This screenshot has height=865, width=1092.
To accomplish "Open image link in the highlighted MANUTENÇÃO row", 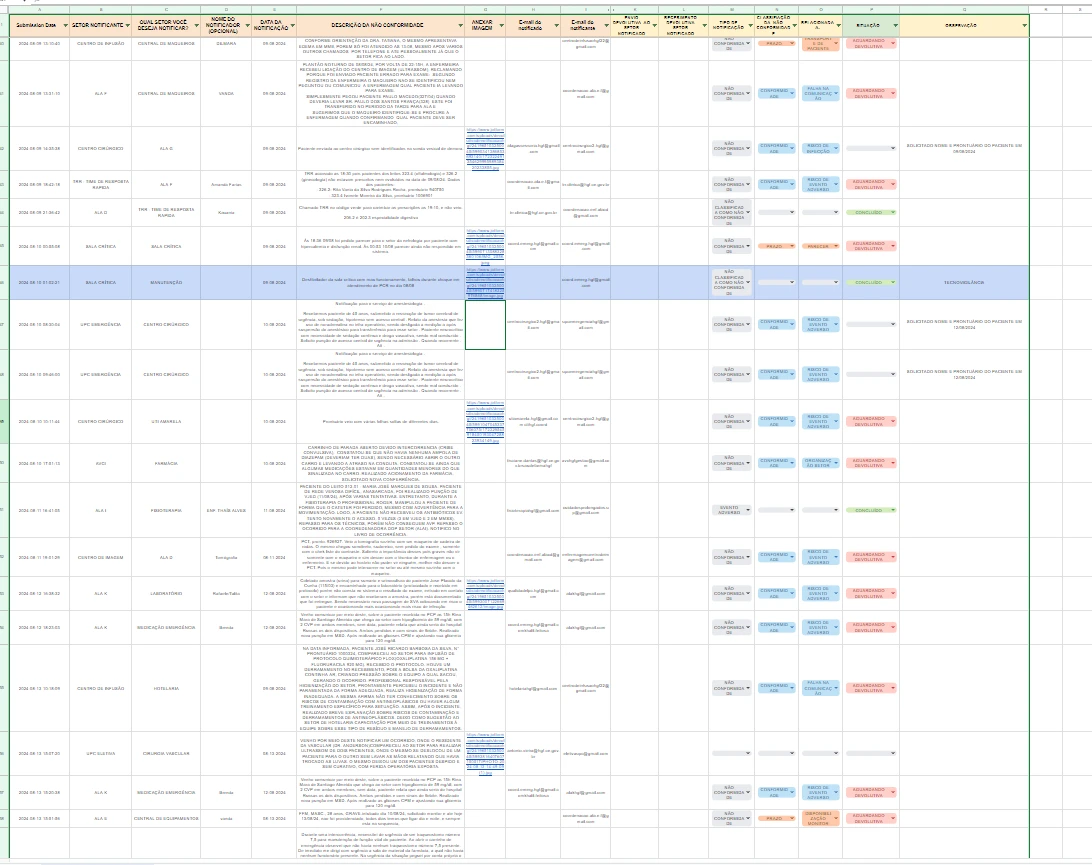I will [x=486, y=283].
